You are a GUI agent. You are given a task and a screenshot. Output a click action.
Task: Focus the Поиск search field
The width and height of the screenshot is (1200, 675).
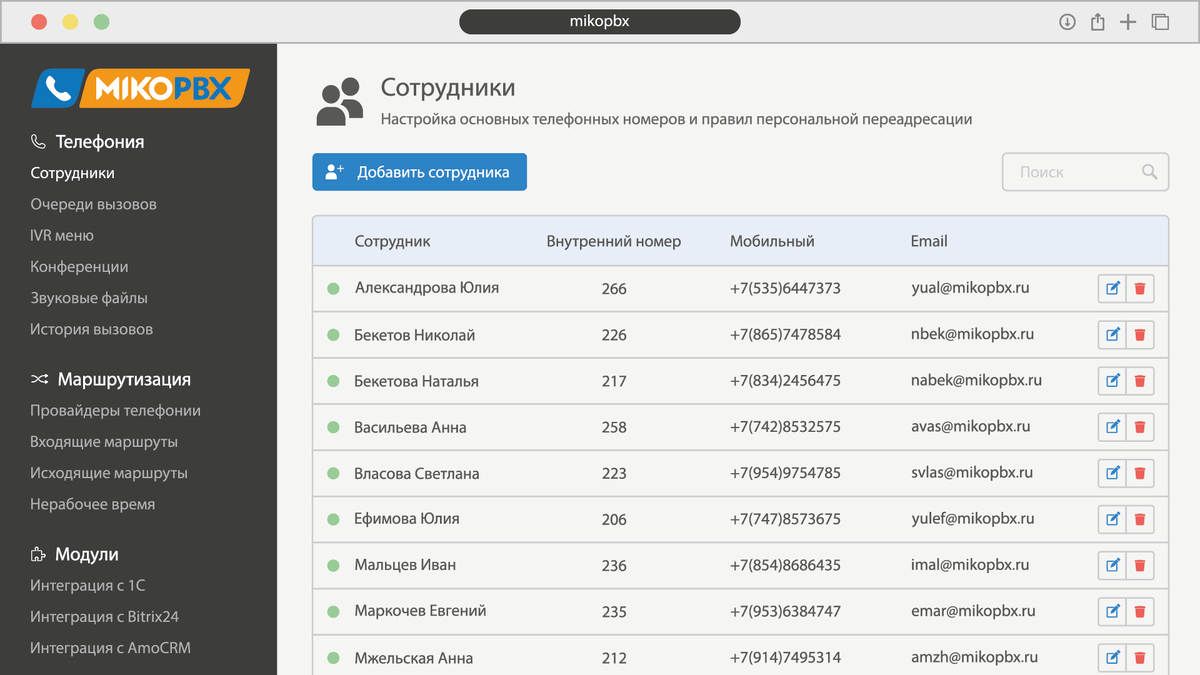click(x=1085, y=172)
